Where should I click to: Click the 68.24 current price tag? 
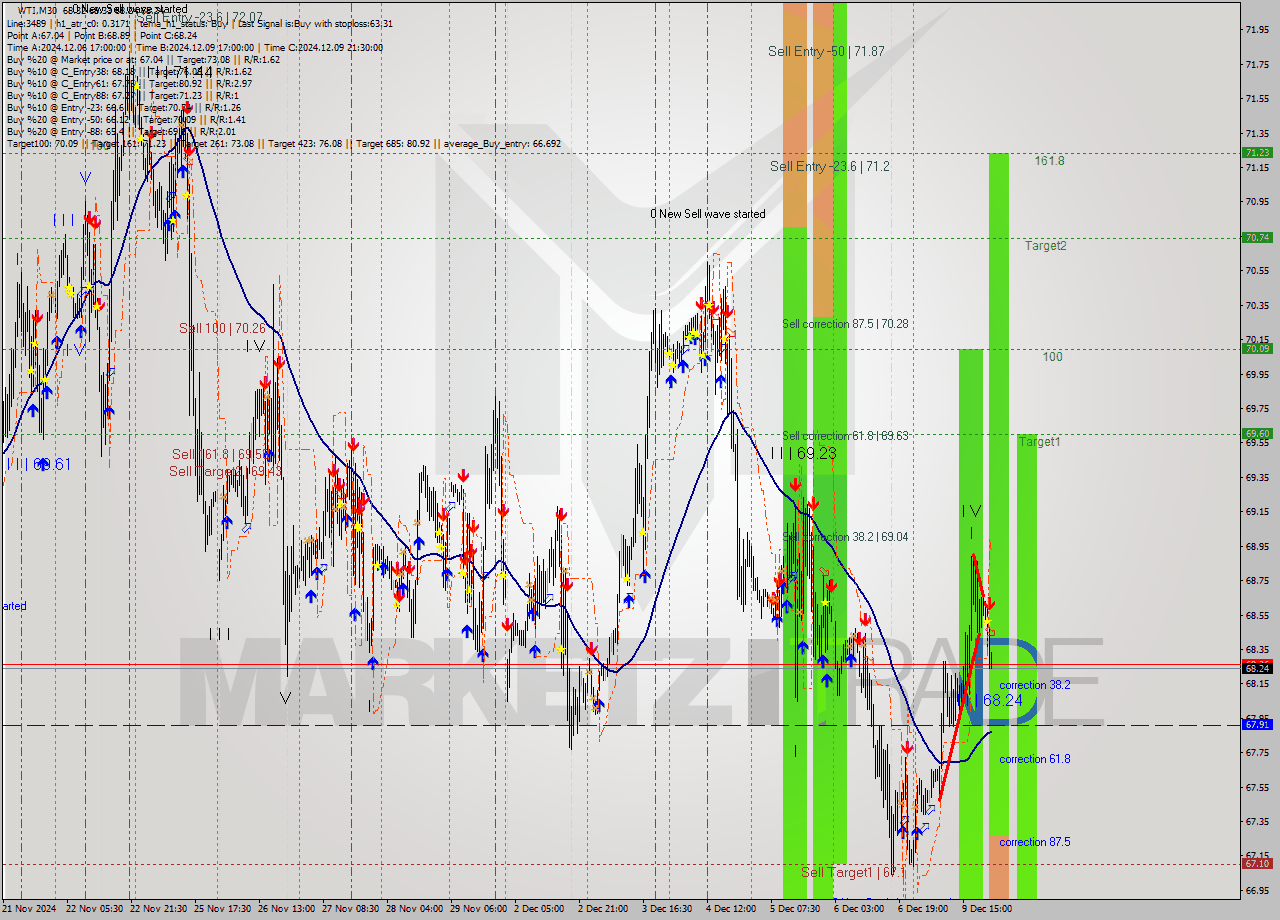(1257, 668)
